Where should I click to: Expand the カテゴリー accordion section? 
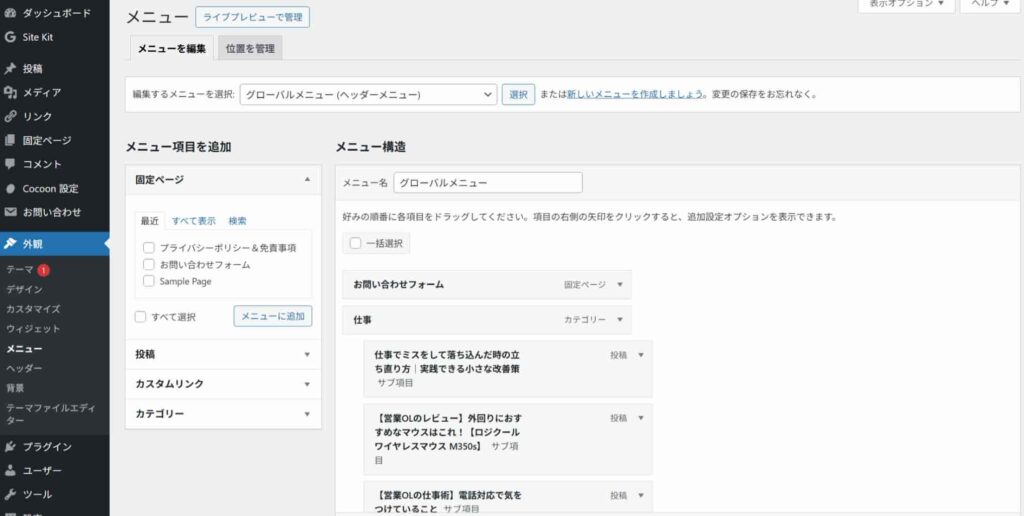[x=223, y=413]
